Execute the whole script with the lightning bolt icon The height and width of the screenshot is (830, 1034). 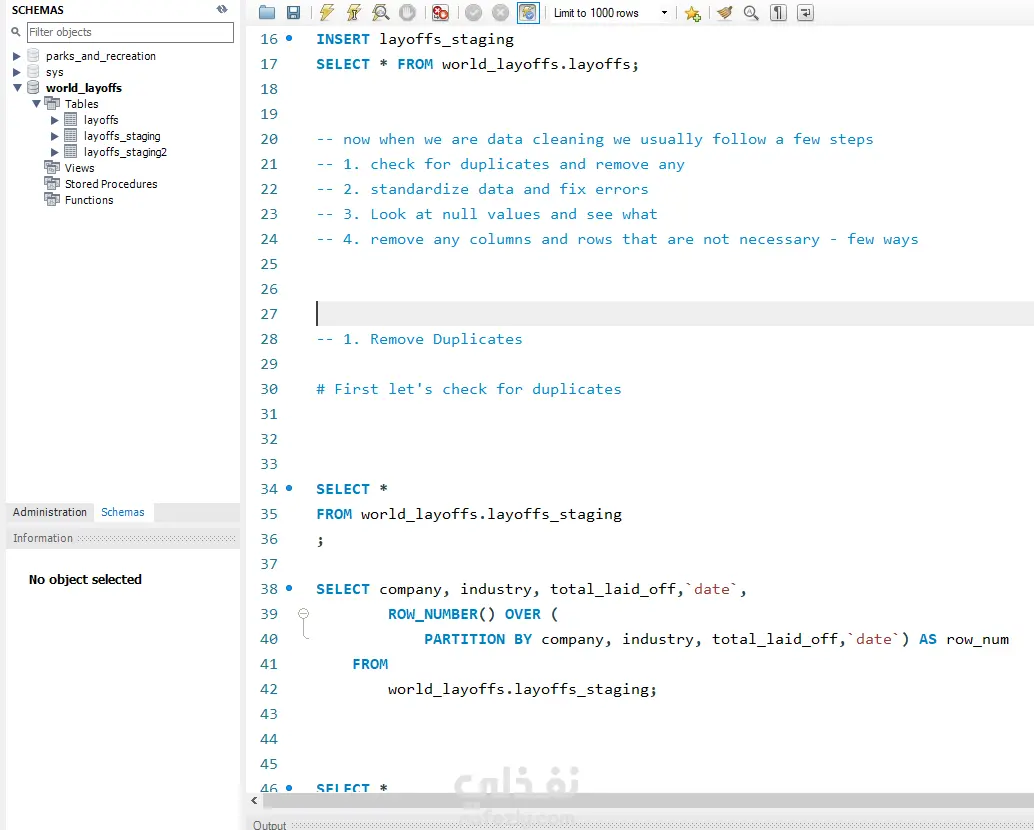click(326, 13)
